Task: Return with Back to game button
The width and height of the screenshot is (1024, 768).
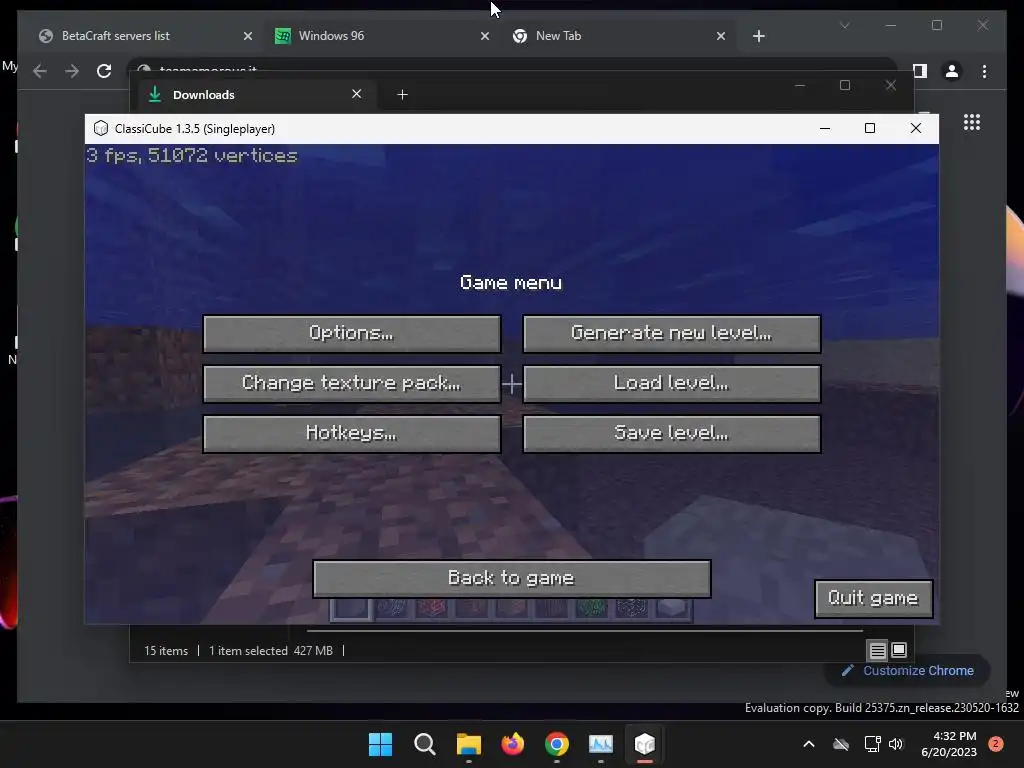Action: click(511, 579)
